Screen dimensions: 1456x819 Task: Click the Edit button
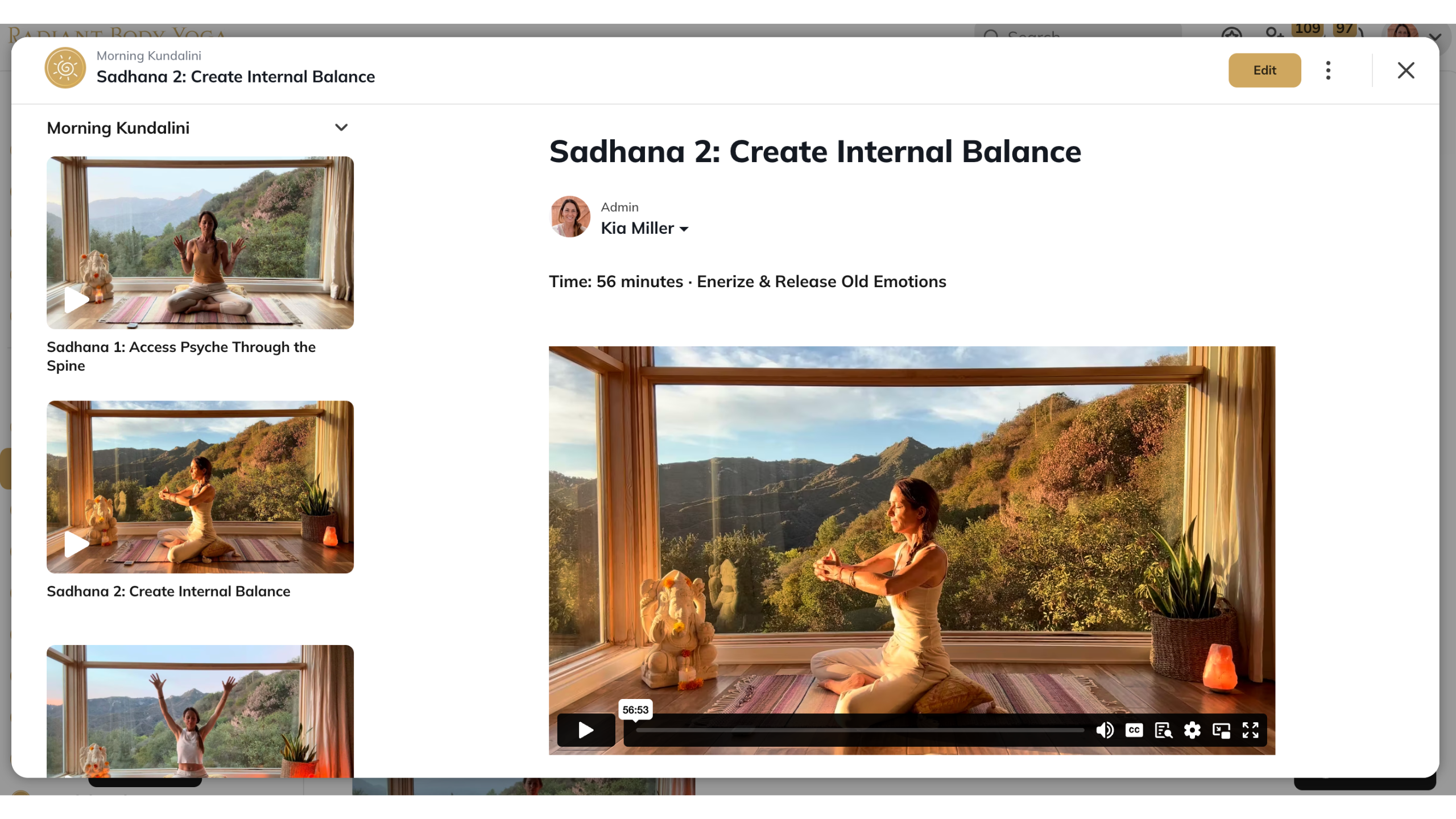click(x=1264, y=71)
